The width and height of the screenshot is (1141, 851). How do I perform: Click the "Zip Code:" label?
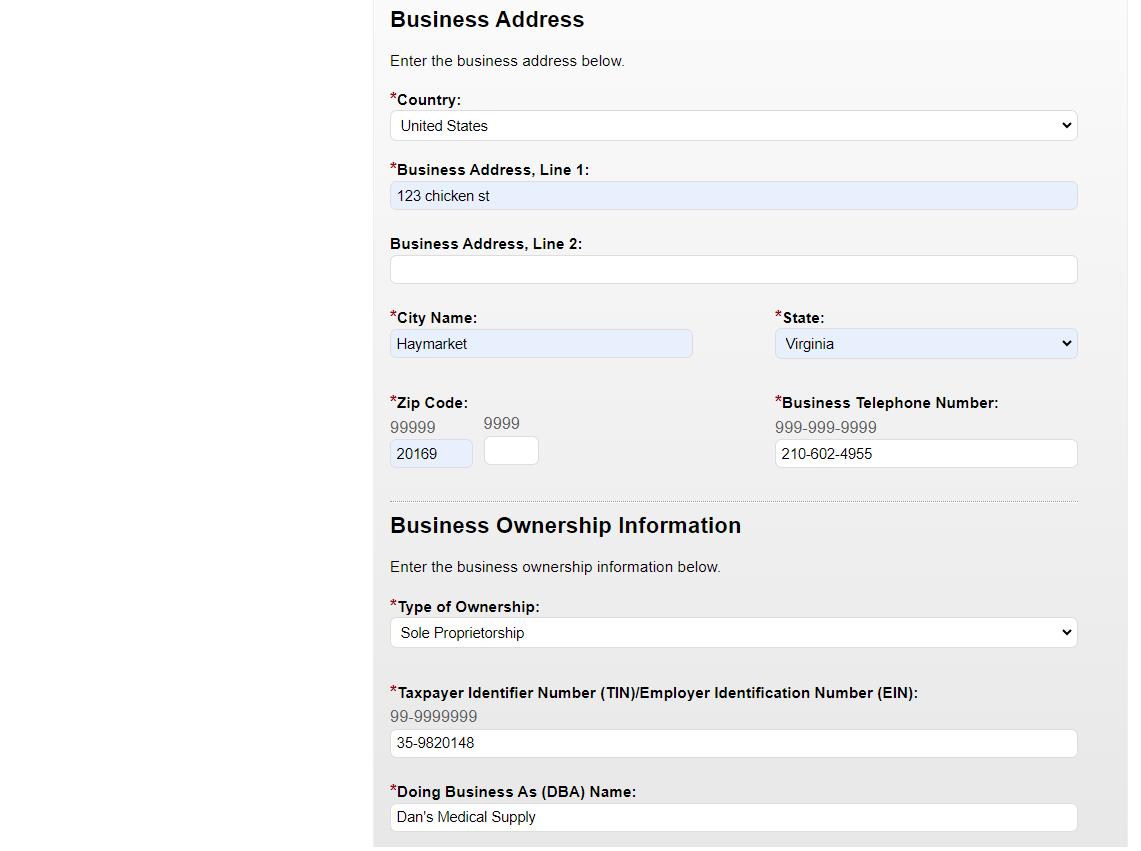tap(432, 403)
